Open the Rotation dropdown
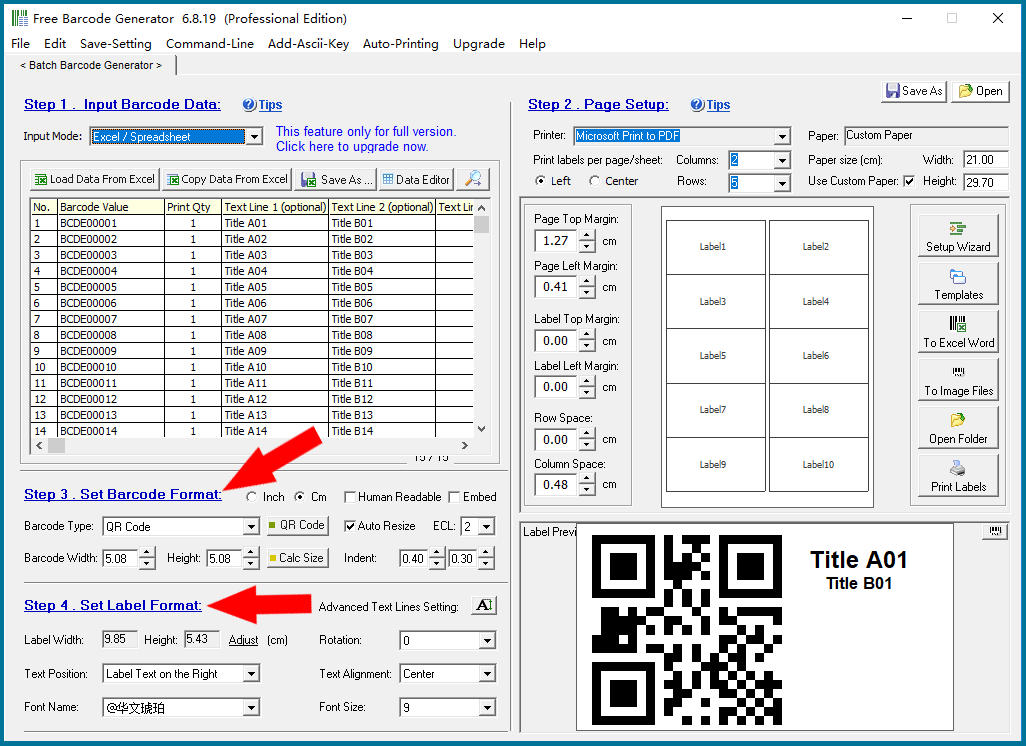Viewport: 1026px width, 746px height. click(x=487, y=641)
